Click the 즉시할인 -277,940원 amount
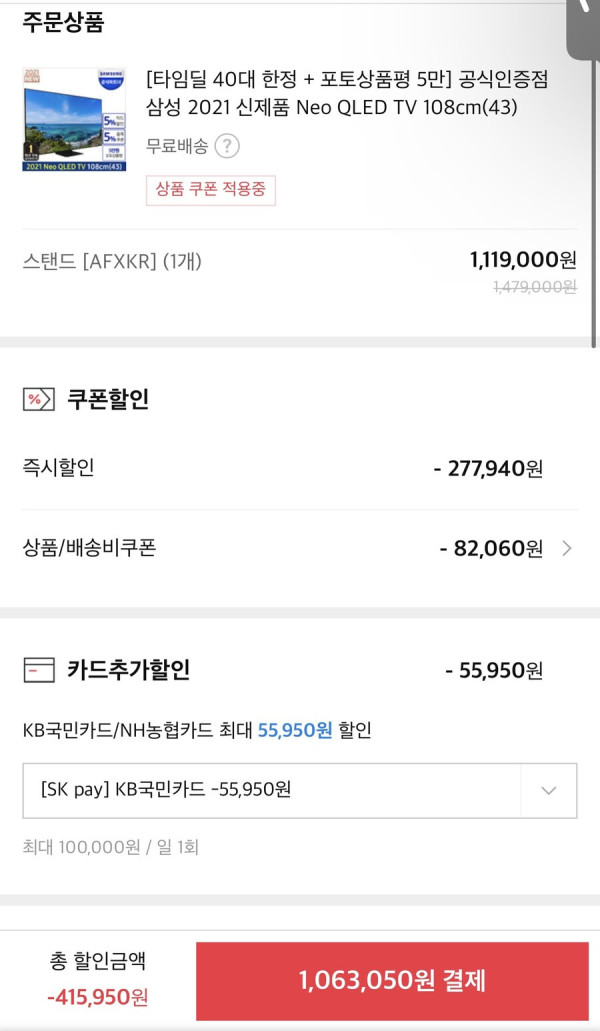 (x=488, y=469)
